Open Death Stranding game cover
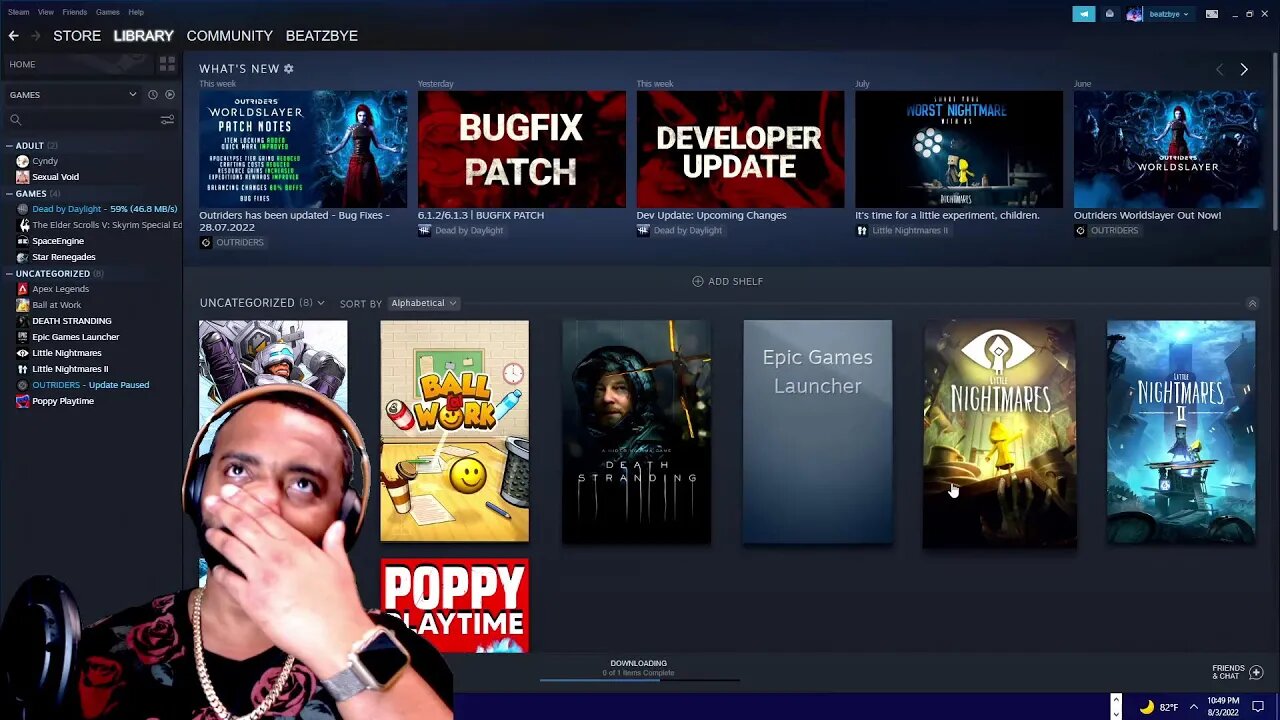This screenshot has height=720, width=1280. [636, 431]
